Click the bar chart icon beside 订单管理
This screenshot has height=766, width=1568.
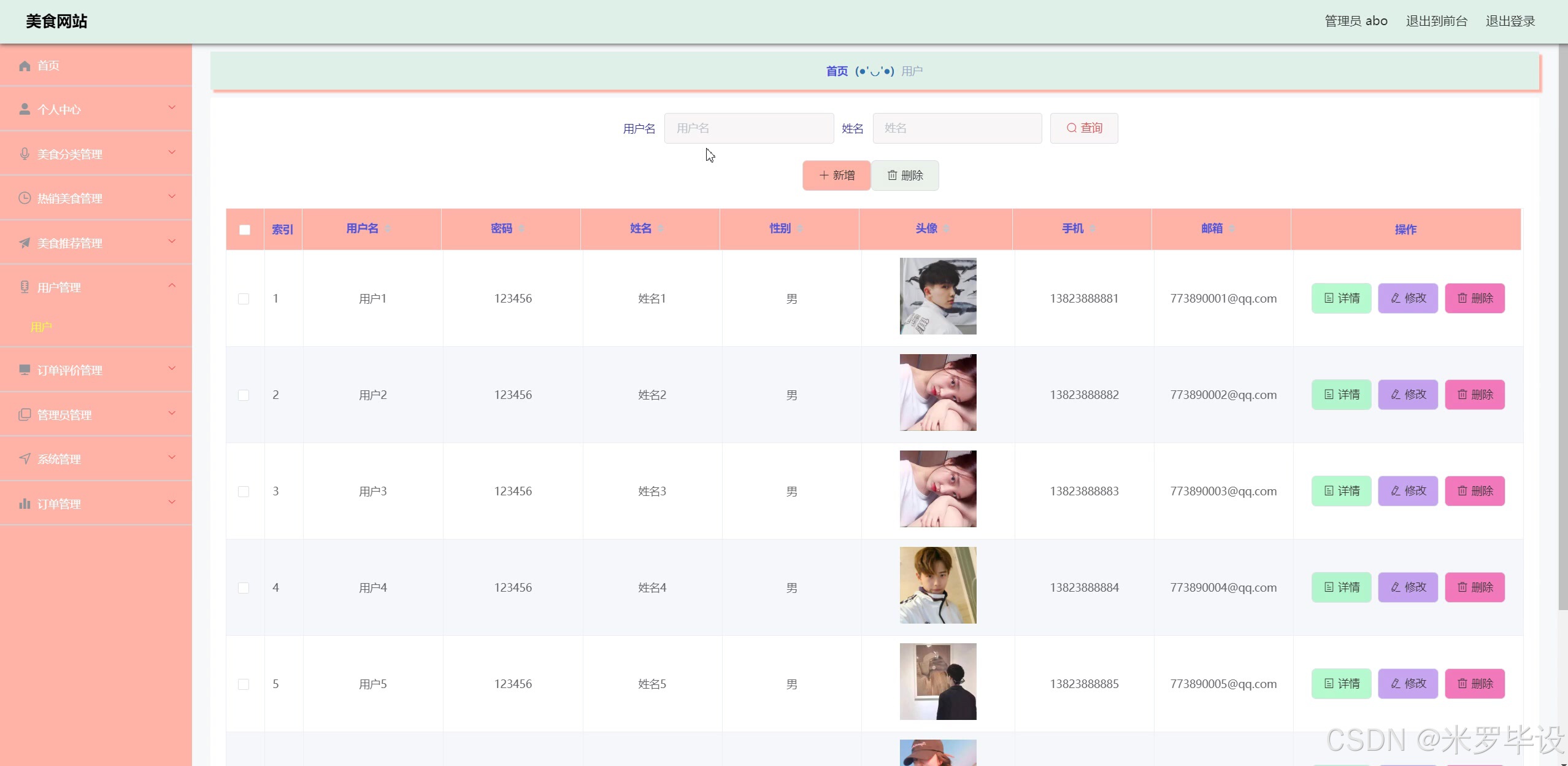coord(25,503)
